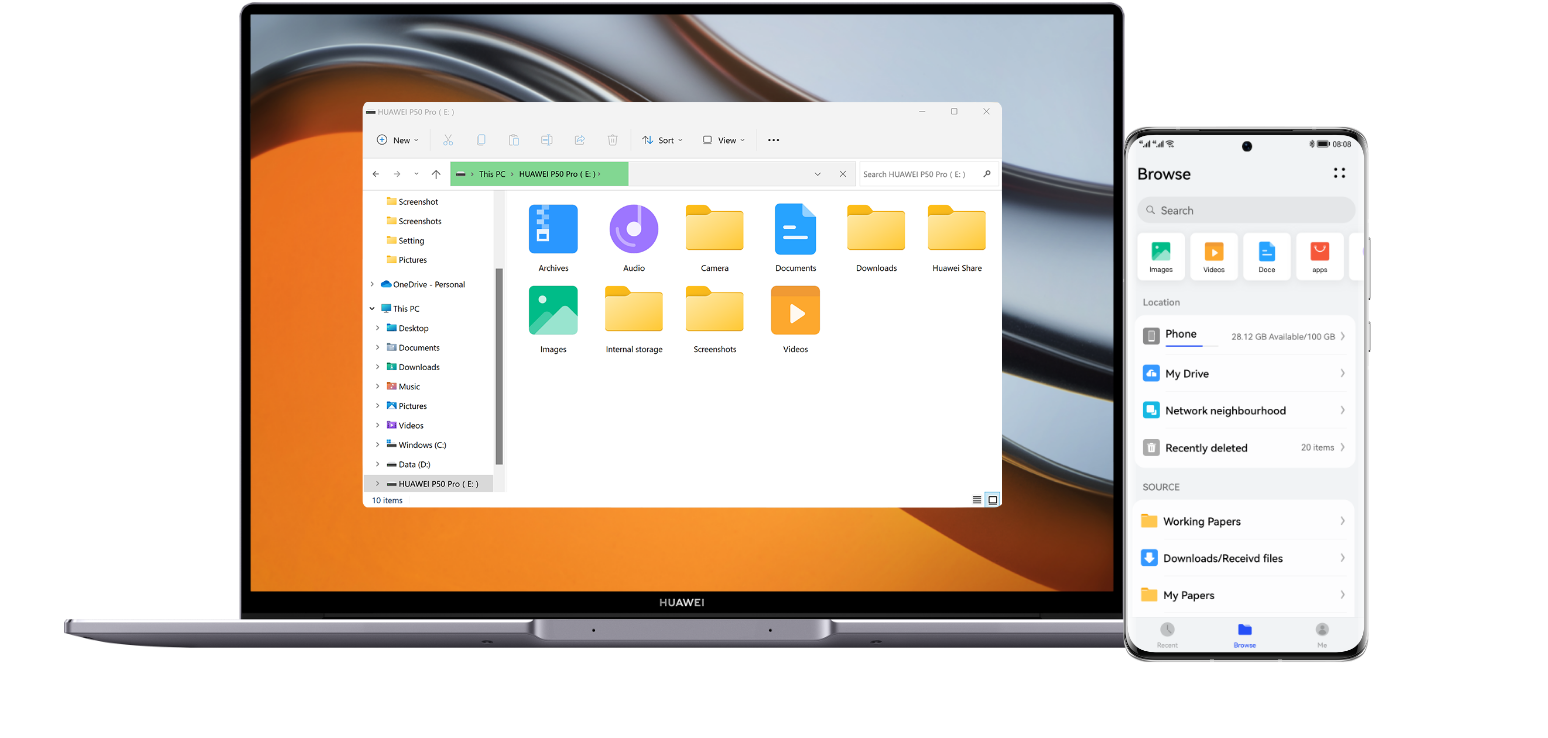Click HUAWEI P50 Pro breadcrumb segment

pyautogui.click(x=557, y=174)
